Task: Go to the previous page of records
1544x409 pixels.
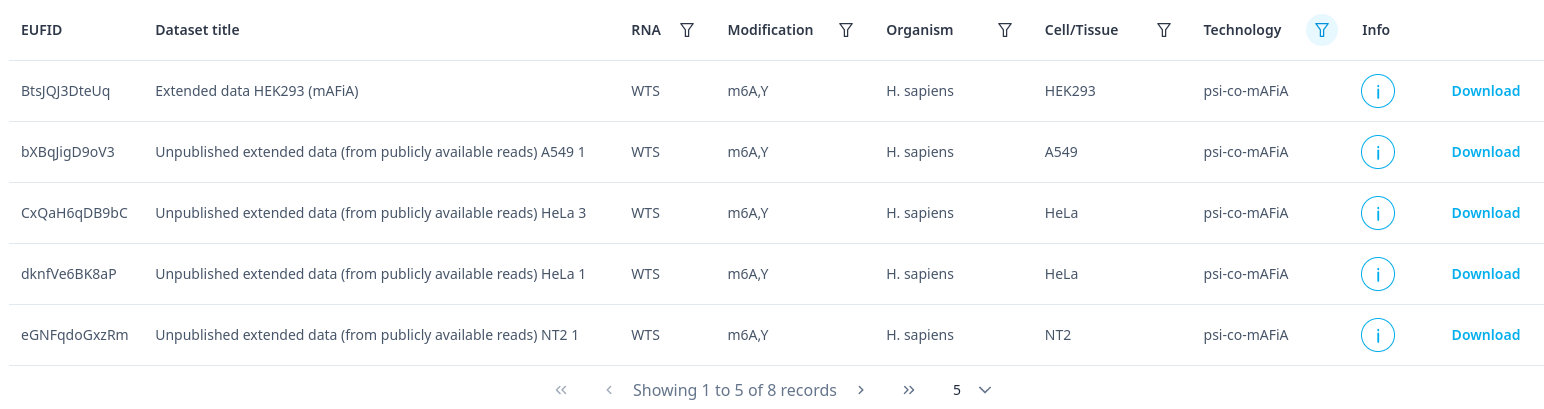Action: [609, 390]
